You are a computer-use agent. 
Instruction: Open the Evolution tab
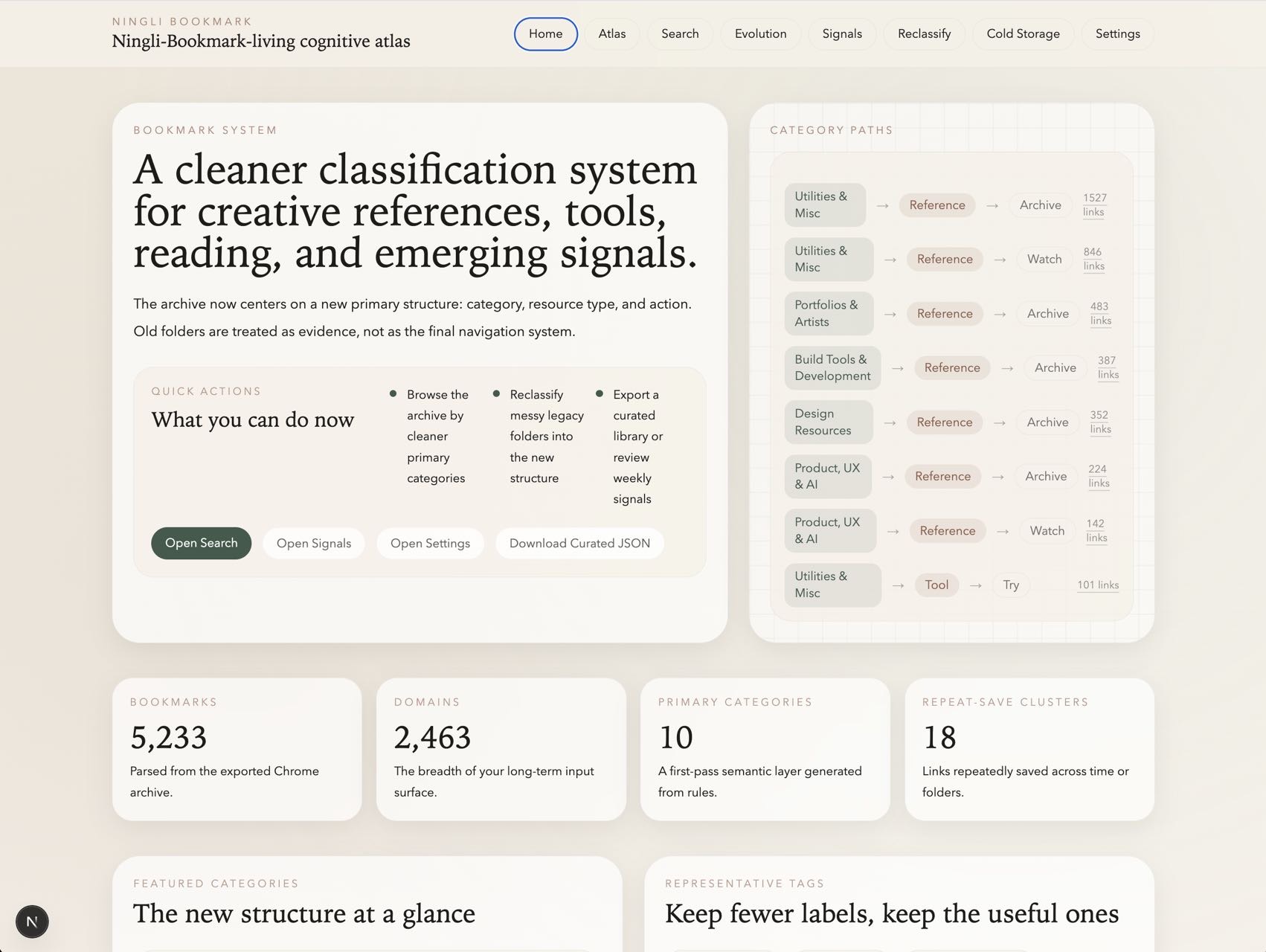[760, 34]
